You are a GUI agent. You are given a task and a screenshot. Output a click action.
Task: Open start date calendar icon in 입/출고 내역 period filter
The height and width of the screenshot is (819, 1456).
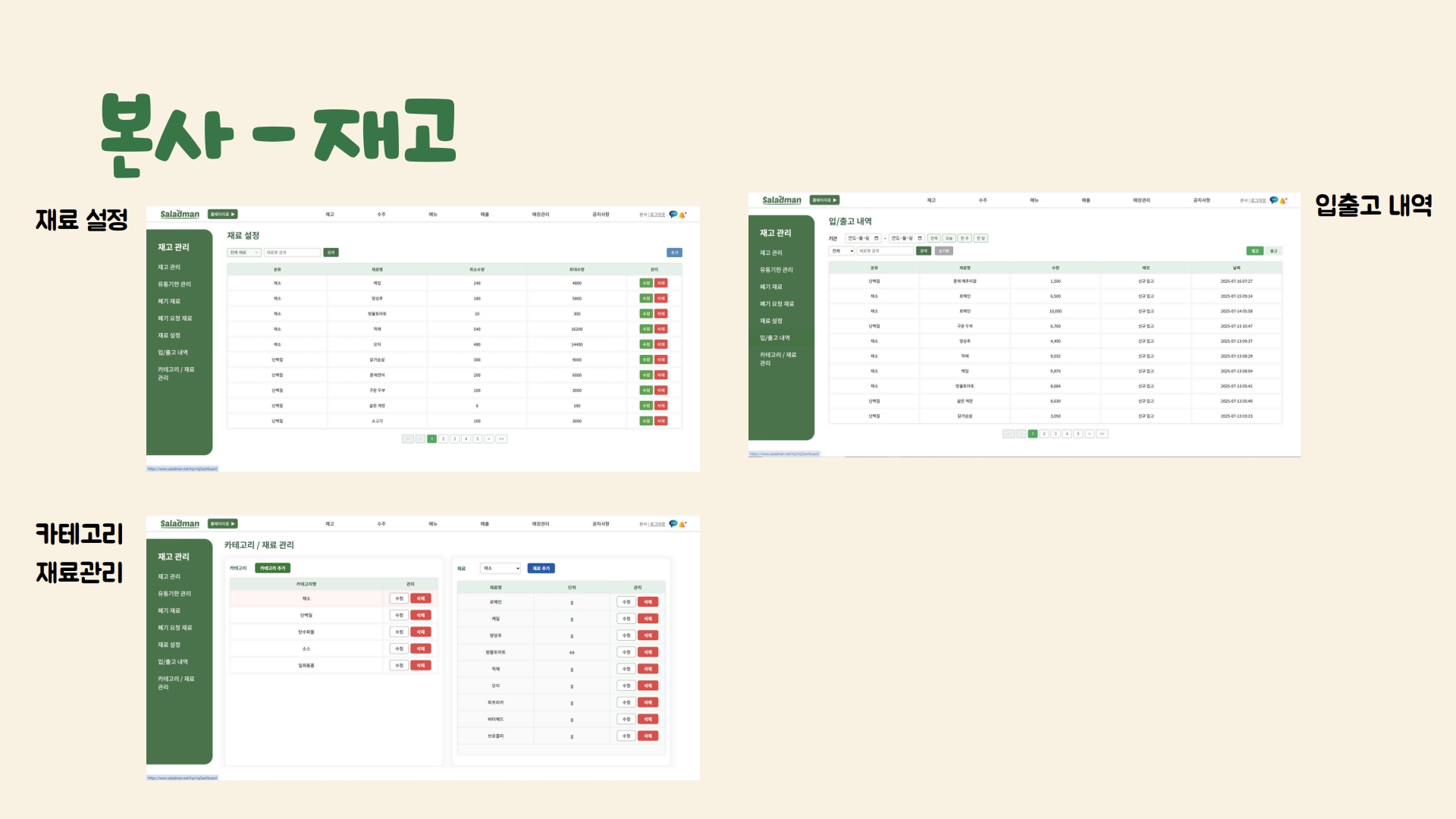tap(877, 238)
